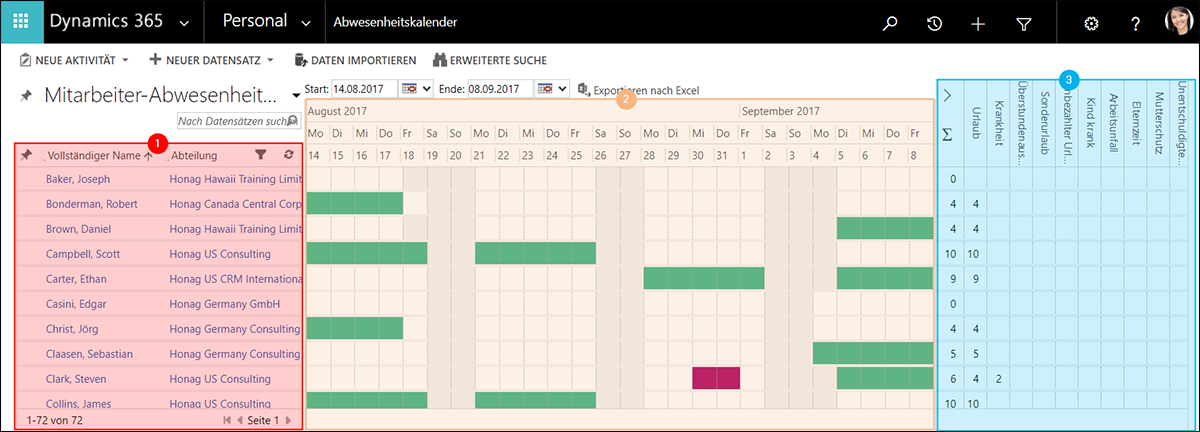Open Start date calendar picker
The image size is (1200, 432).
(x=410, y=89)
